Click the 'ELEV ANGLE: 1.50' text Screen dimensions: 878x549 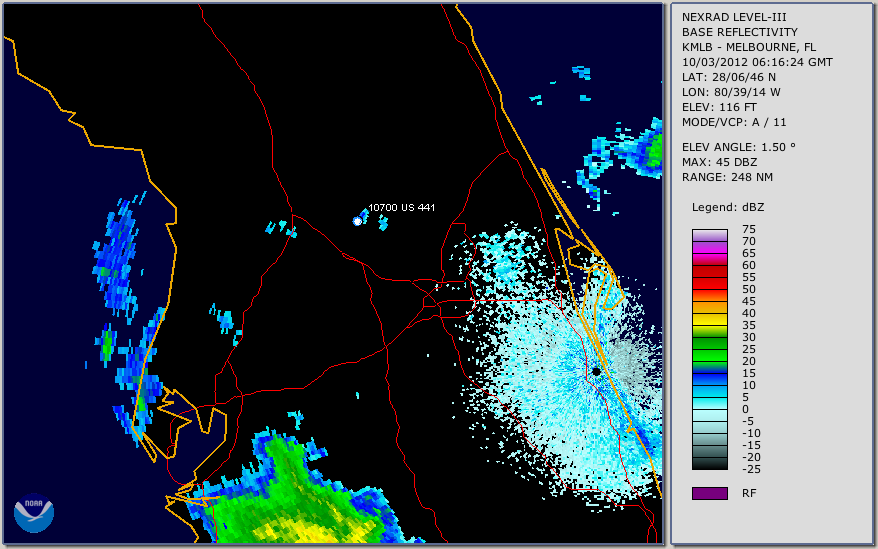click(x=738, y=147)
